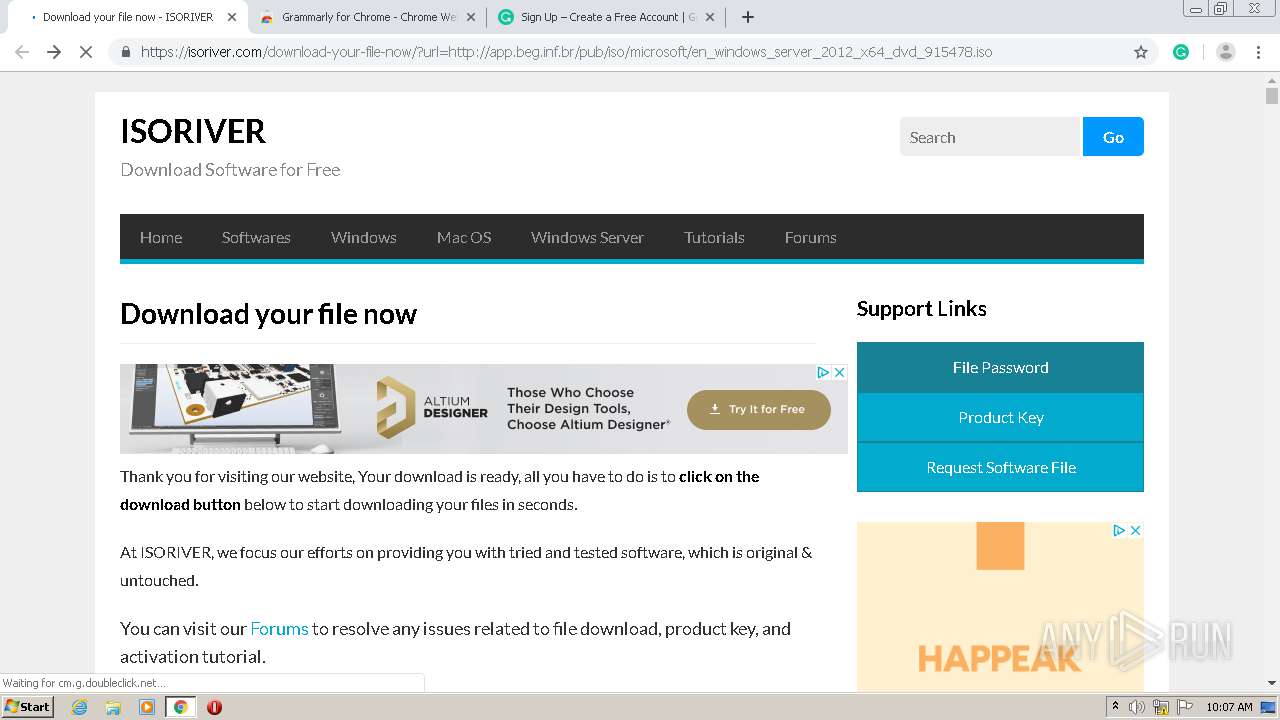Close the Sign Up Grammarly tab
Image resolution: width=1280 pixels, height=720 pixels.
click(x=710, y=17)
